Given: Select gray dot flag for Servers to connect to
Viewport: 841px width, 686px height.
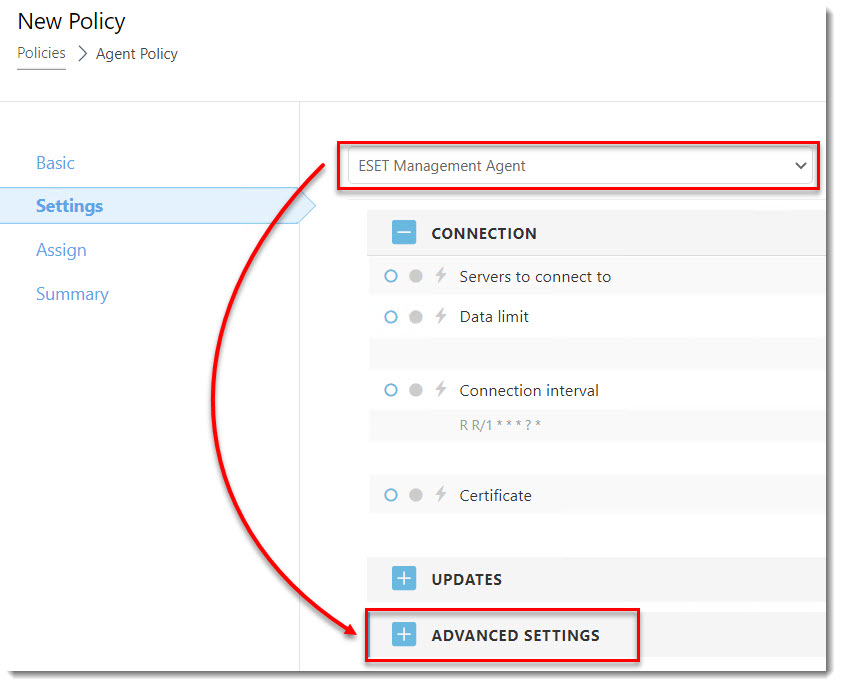Looking at the screenshot, I should click(416, 276).
